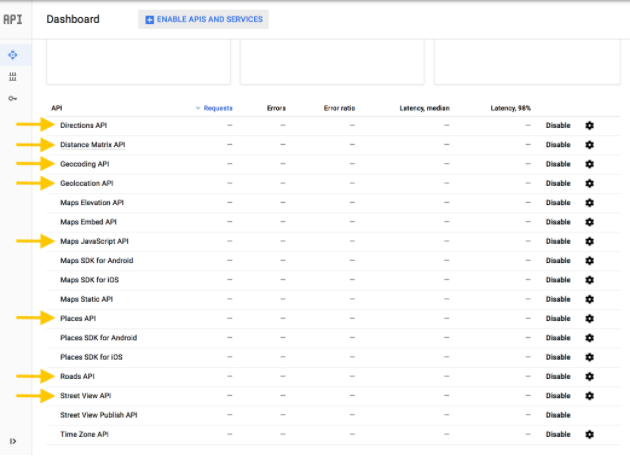
Task: Expand the sidebar with bottom arrow icon
Action: [13, 441]
